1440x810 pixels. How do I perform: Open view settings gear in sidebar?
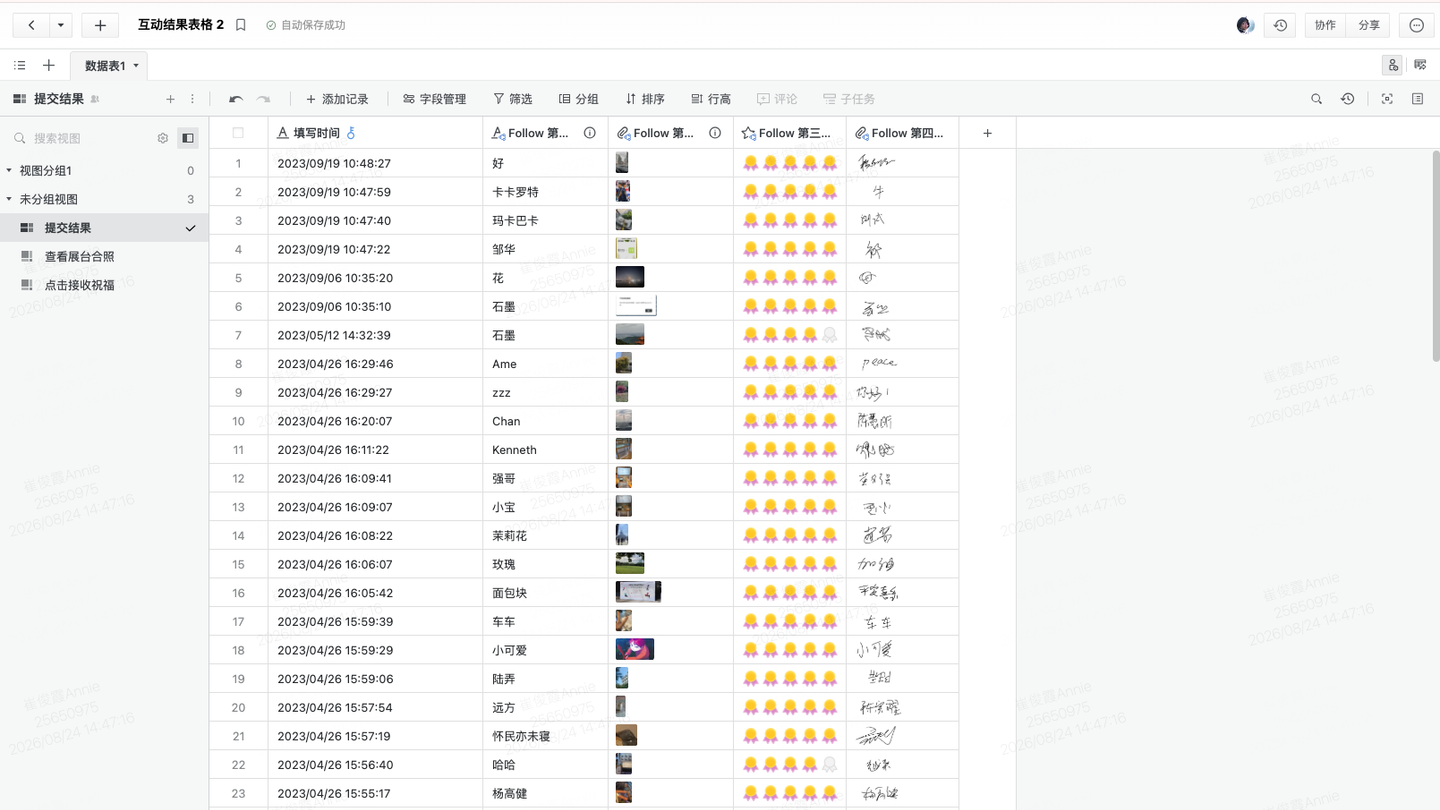point(163,138)
